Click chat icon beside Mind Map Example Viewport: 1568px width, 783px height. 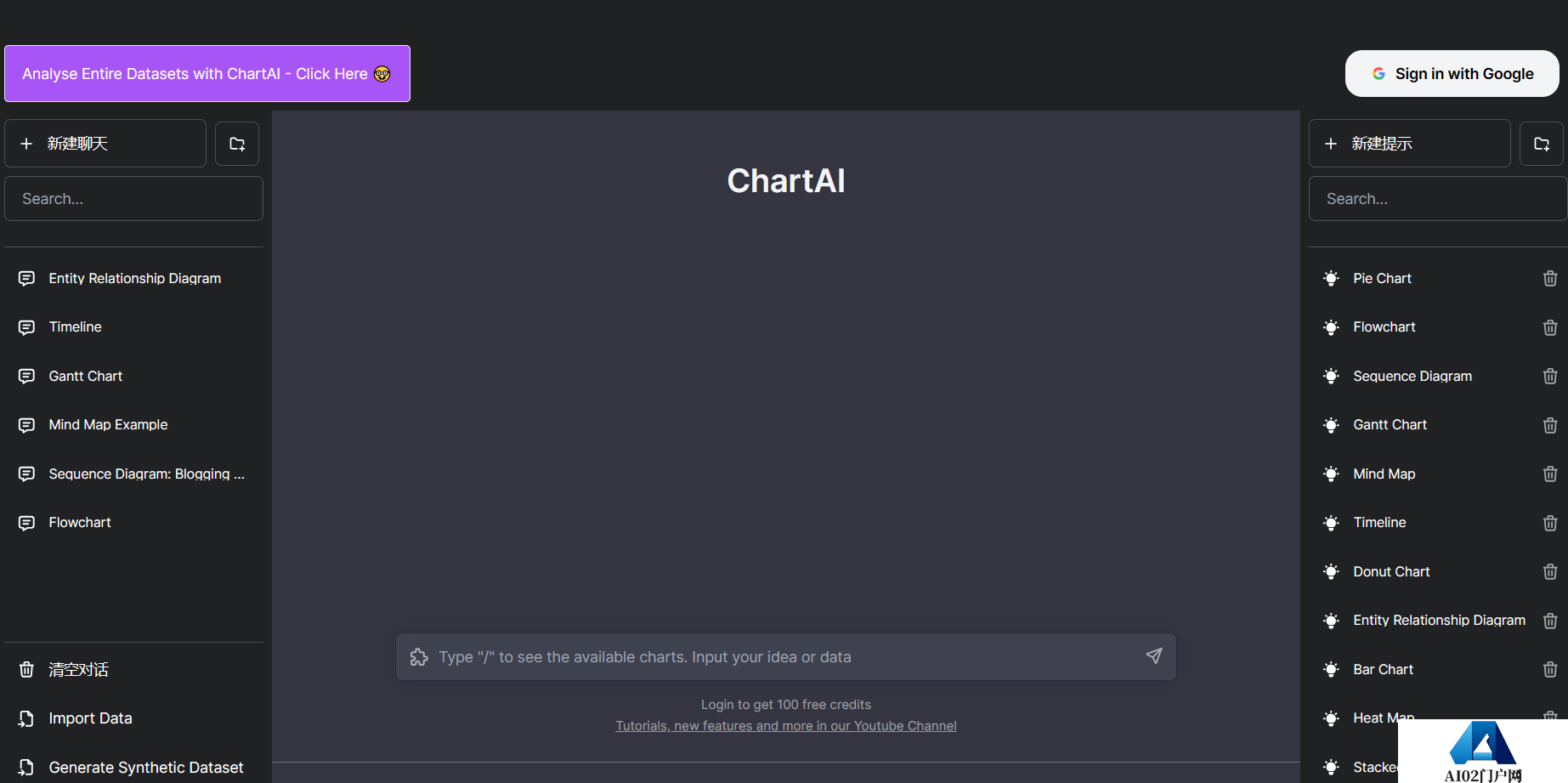click(x=26, y=425)
